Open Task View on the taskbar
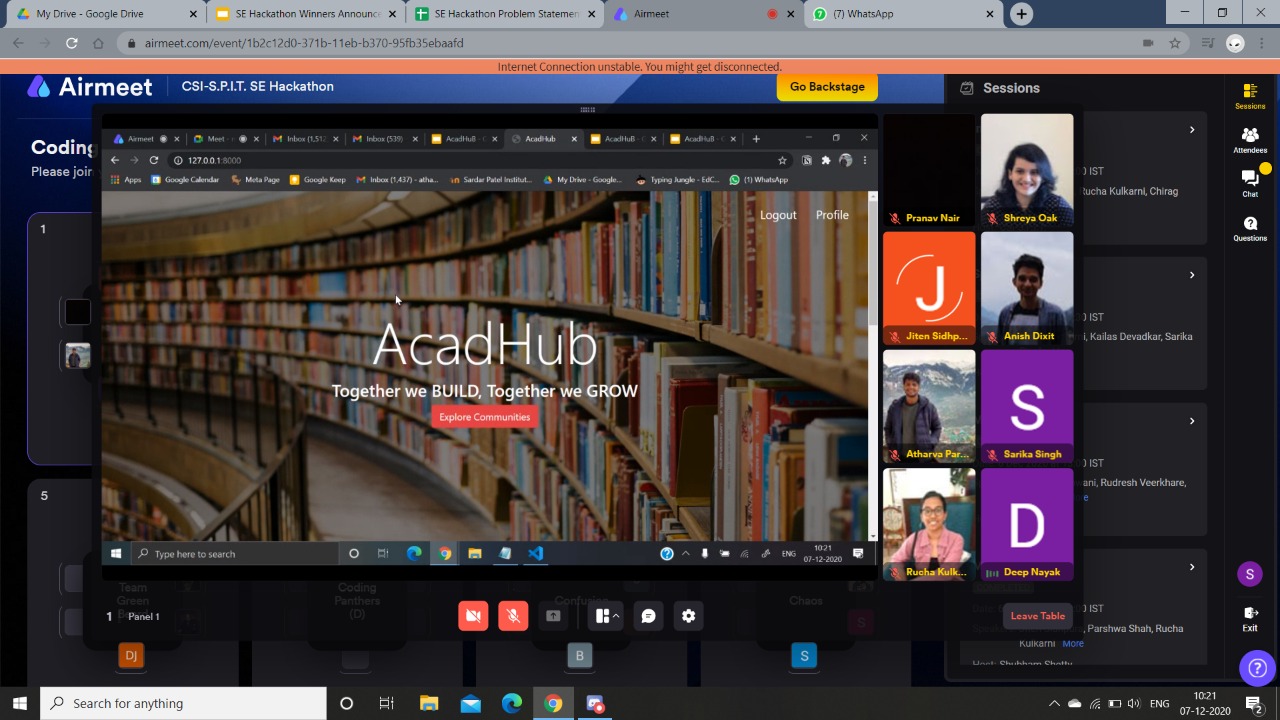 coord(386,703)
